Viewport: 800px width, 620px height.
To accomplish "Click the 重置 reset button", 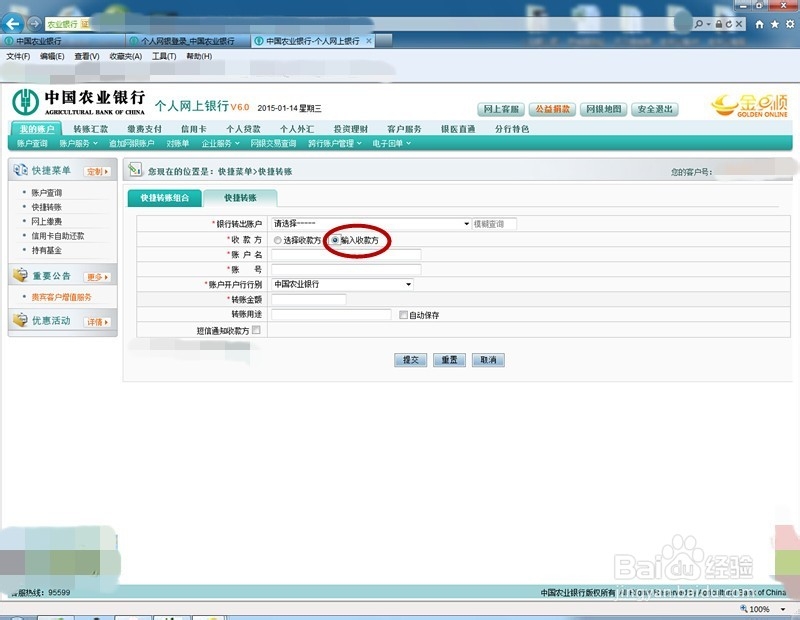I will [449, 360].
